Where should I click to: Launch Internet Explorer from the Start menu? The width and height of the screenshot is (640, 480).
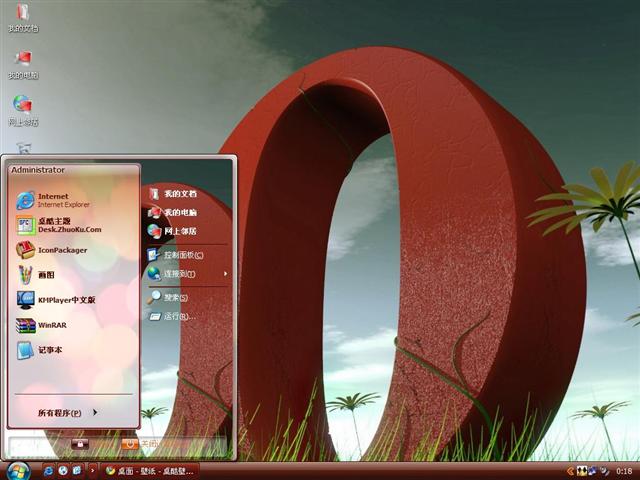pyautogui.click(x=73, y=200)
